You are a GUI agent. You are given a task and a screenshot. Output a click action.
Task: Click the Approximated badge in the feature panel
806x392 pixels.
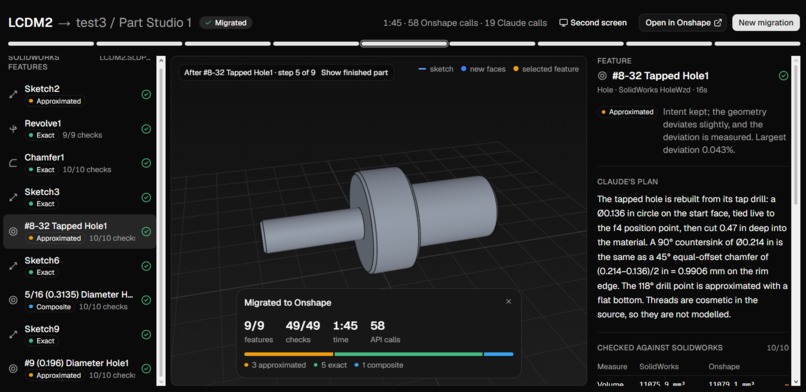628,112
